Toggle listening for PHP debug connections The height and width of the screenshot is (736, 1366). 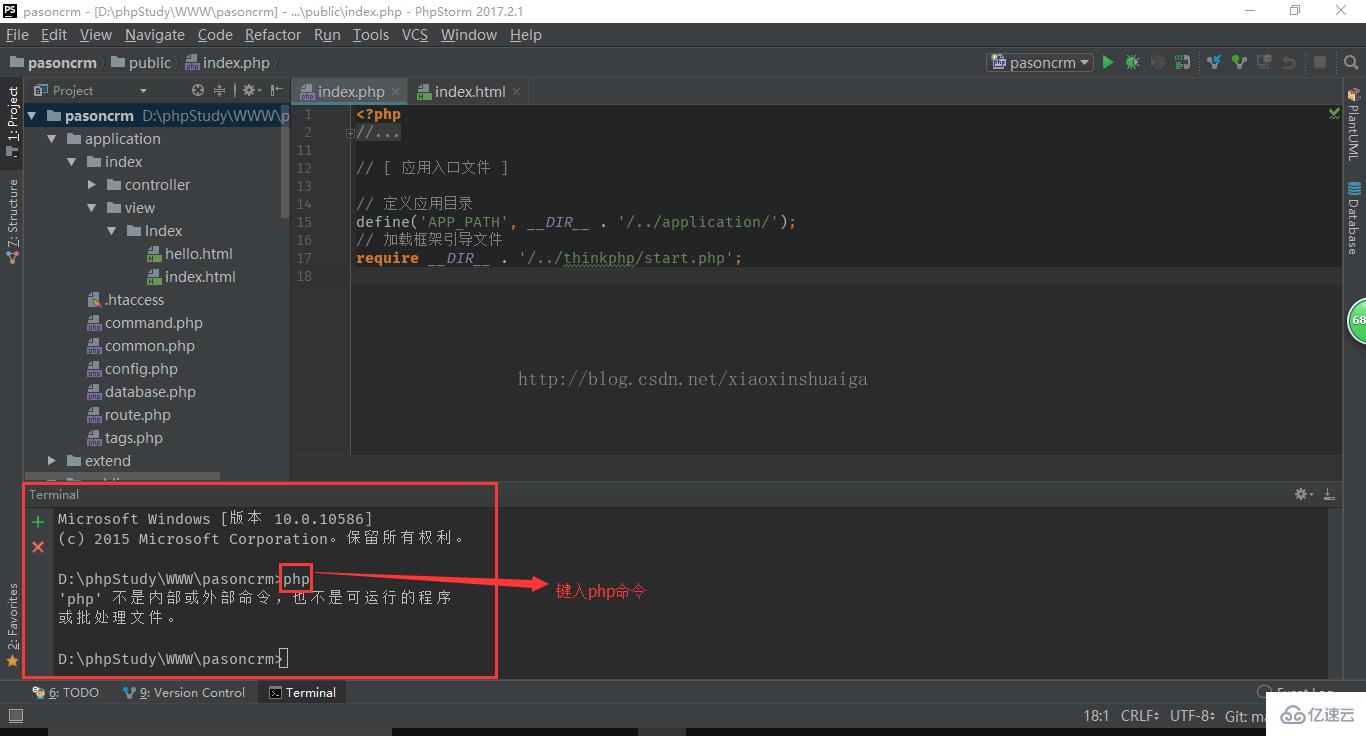pyautogui.click(x=1183, y=62)
